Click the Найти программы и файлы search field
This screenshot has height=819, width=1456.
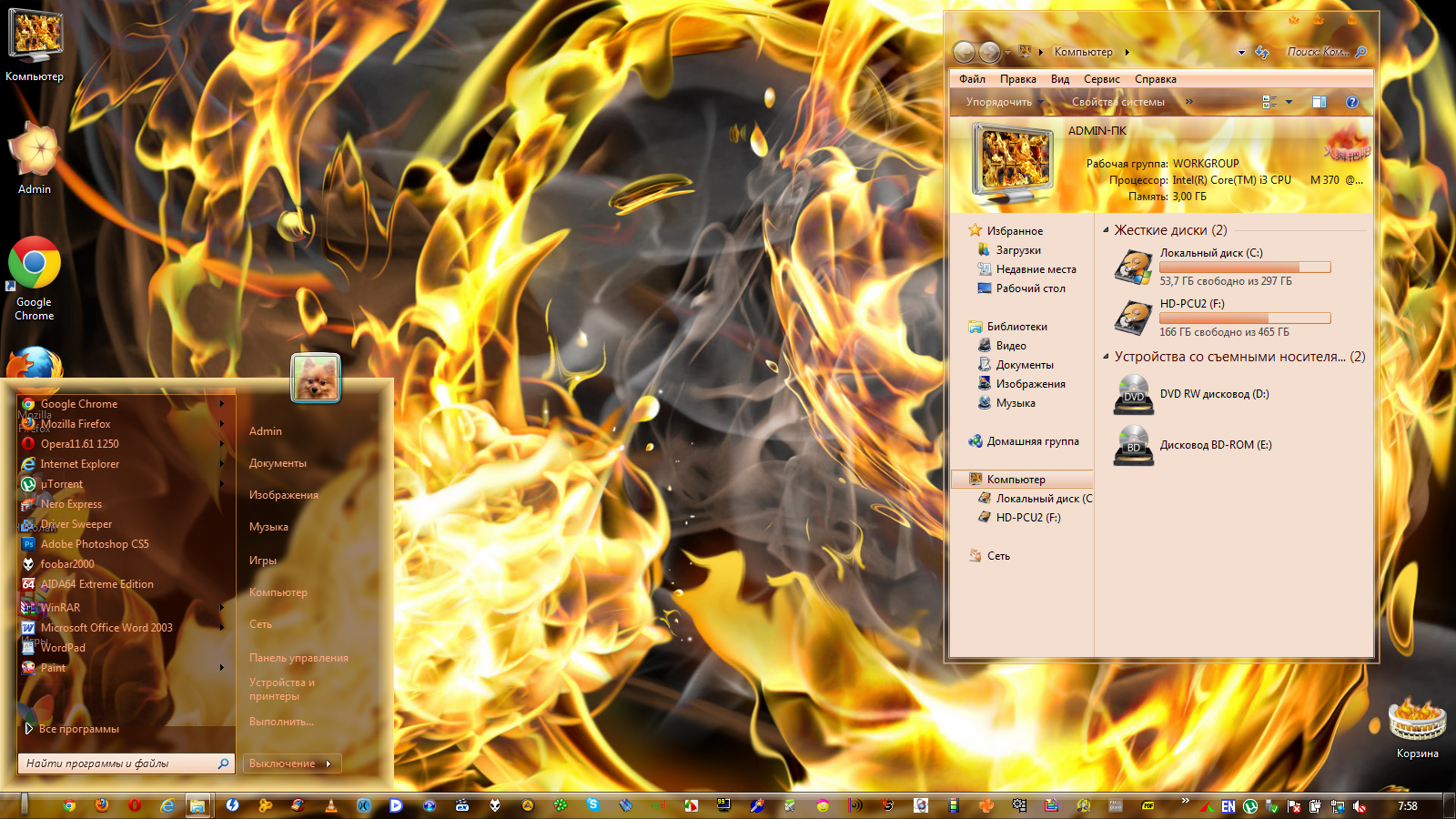point(118,763)
